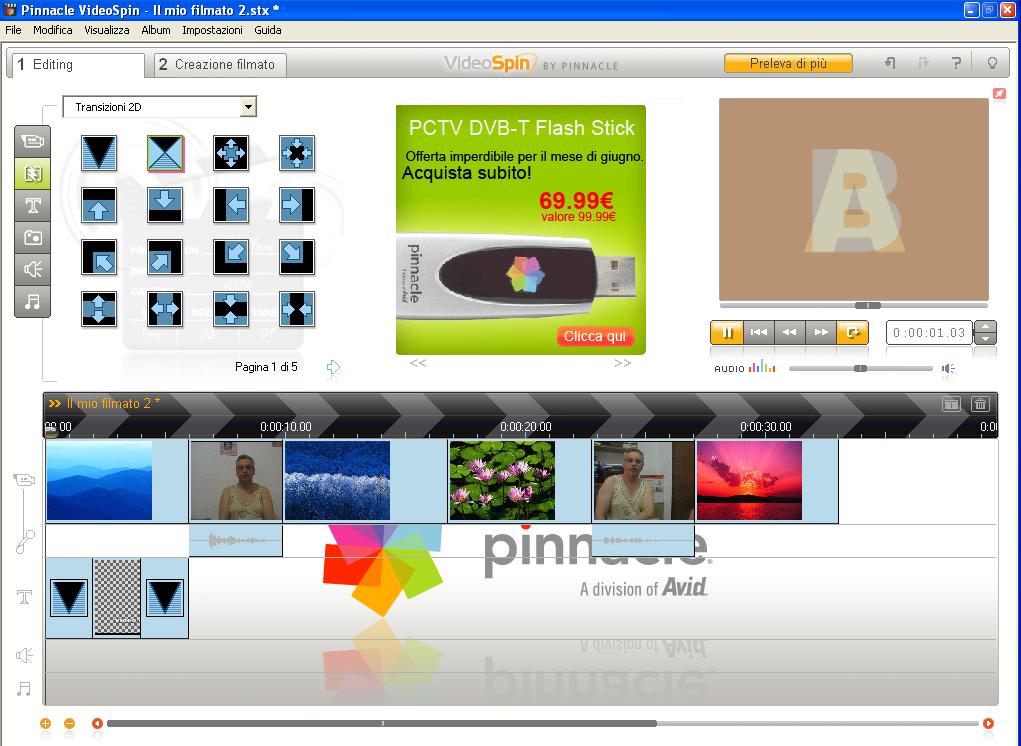Screen dimensions: 1021x746
Task: Choose the diagonal up-right arrow transition
Action: click(165, 257)
